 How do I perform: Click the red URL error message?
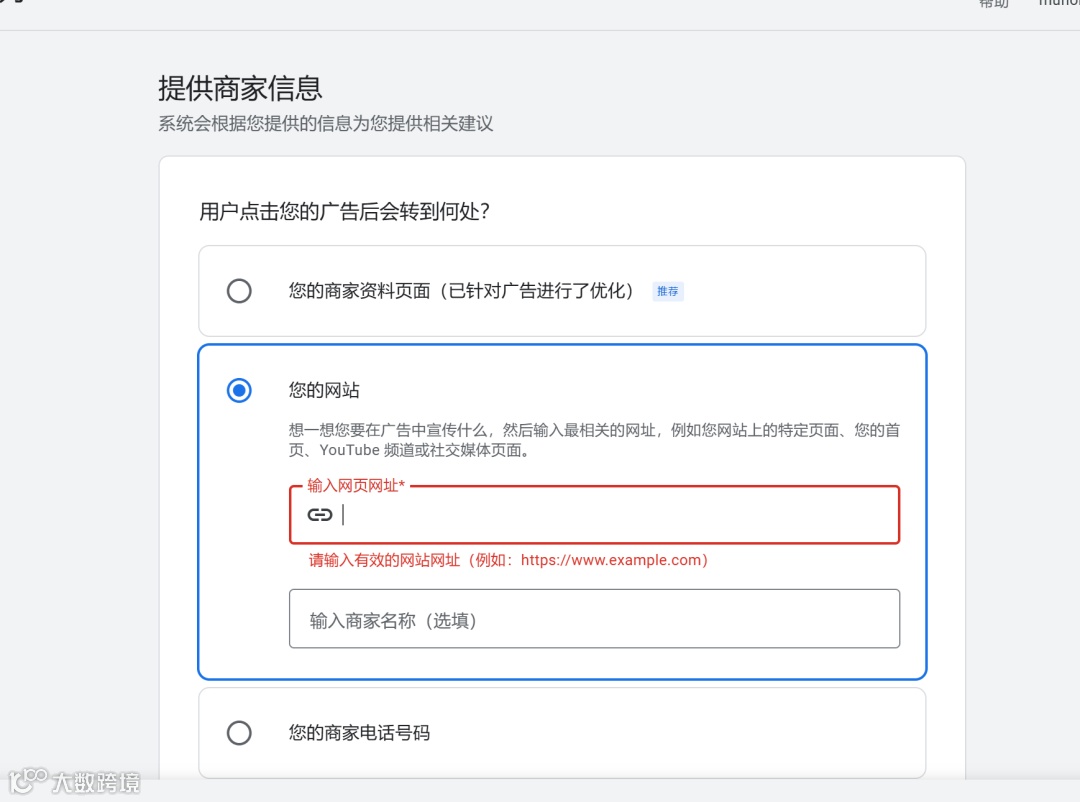point(508,560)
